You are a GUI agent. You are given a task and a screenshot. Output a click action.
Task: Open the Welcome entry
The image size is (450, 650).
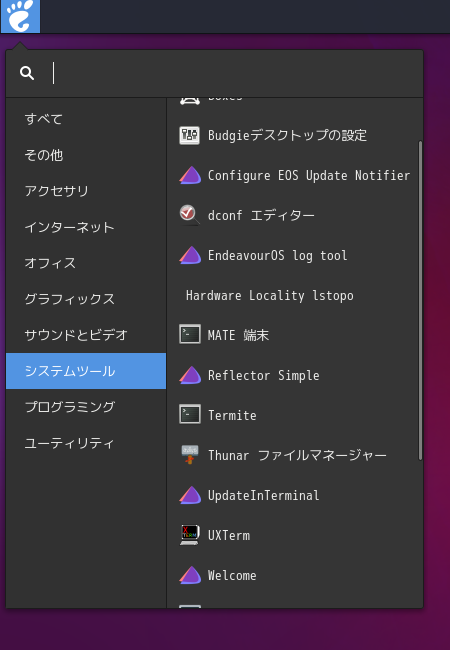[295, 575]
